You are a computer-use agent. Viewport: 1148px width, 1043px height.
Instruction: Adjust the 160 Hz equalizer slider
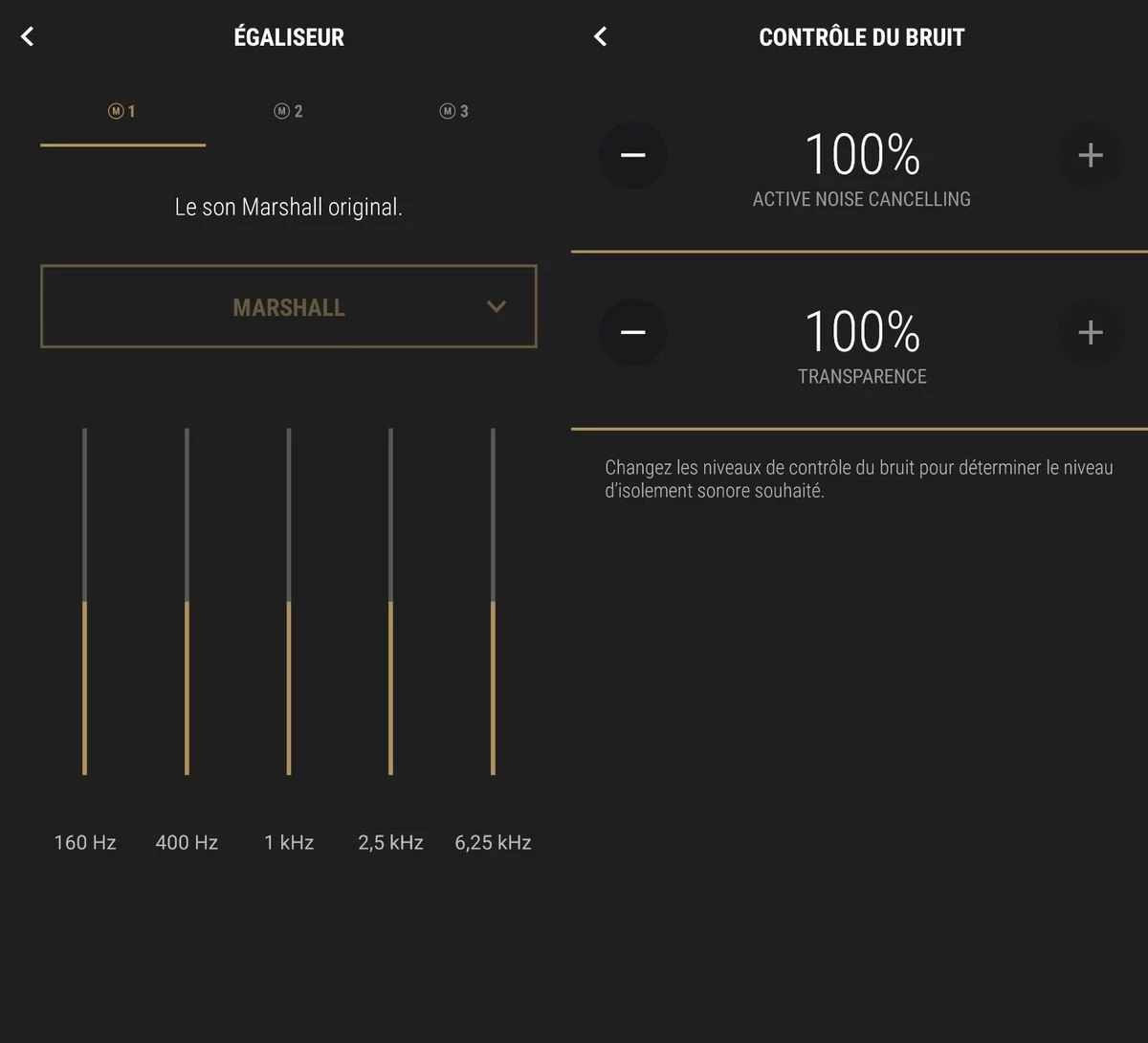pyautogui.click(x=85, y=602)
